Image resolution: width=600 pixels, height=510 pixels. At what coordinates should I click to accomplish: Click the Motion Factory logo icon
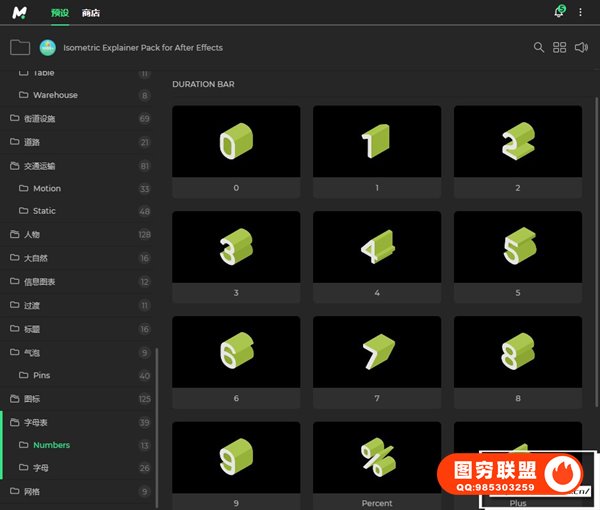[21, 12]
